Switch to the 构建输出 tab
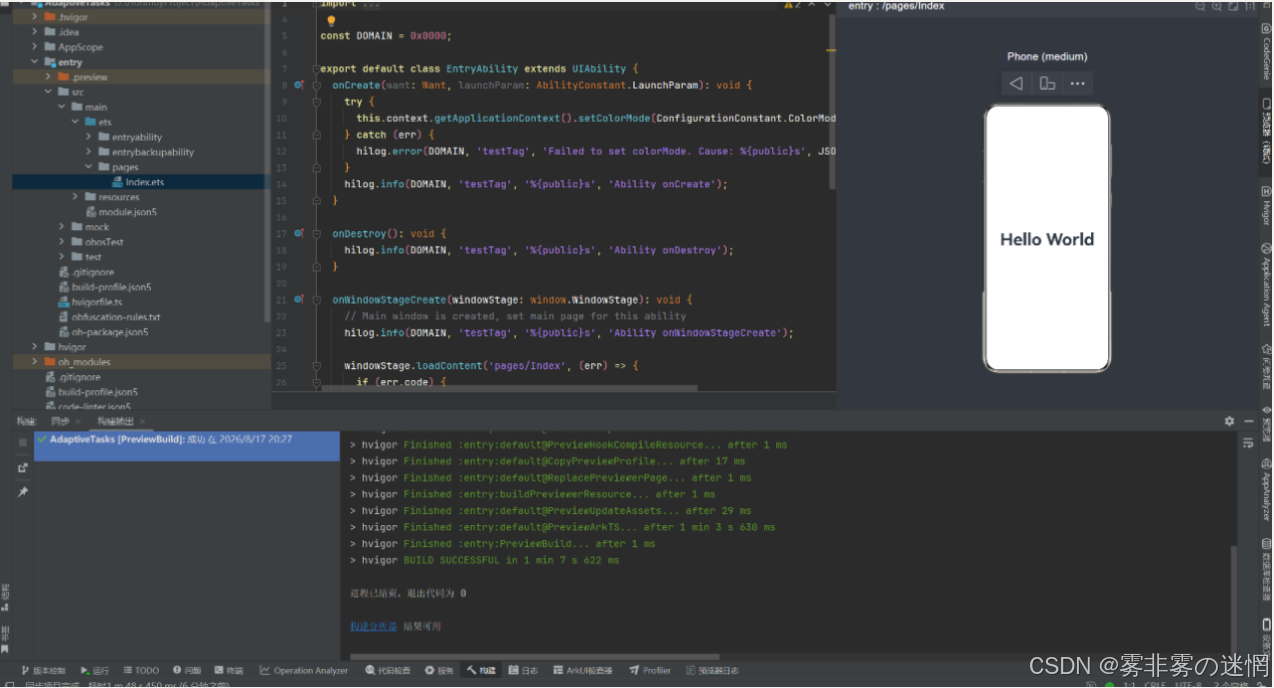The height and width of the screenshot is (688, 1274). click(115, 421)
